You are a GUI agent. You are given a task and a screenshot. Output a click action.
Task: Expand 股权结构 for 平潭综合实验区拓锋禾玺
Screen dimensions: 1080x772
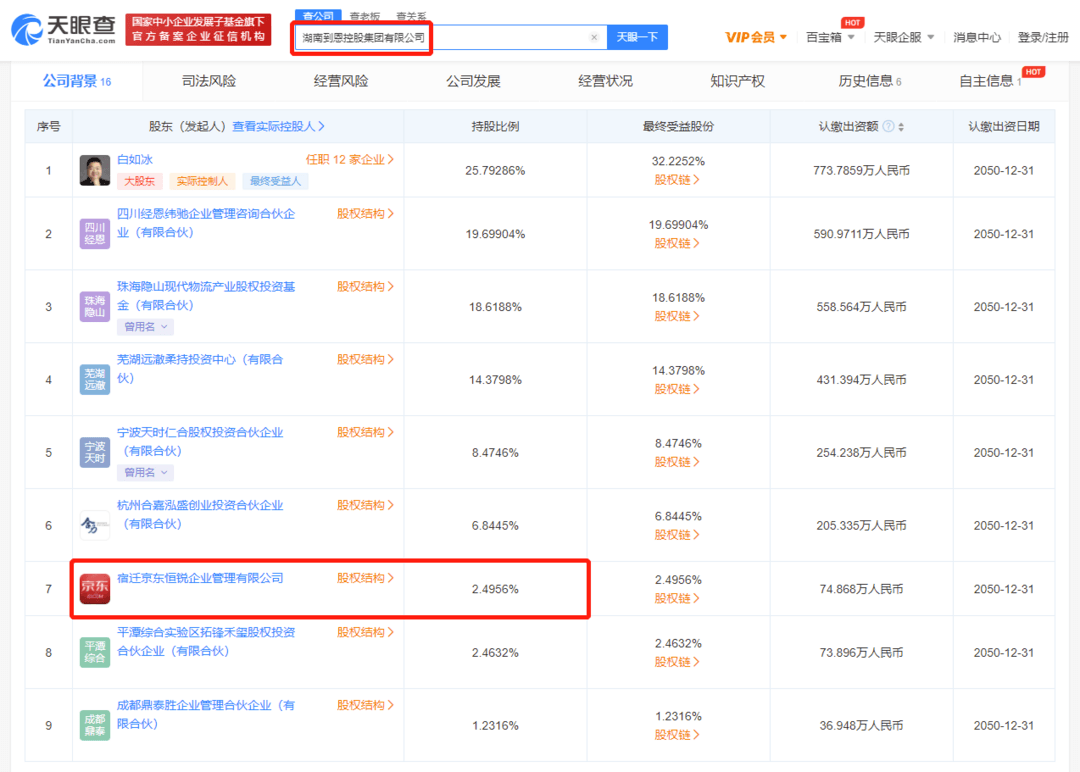[365, 632]
